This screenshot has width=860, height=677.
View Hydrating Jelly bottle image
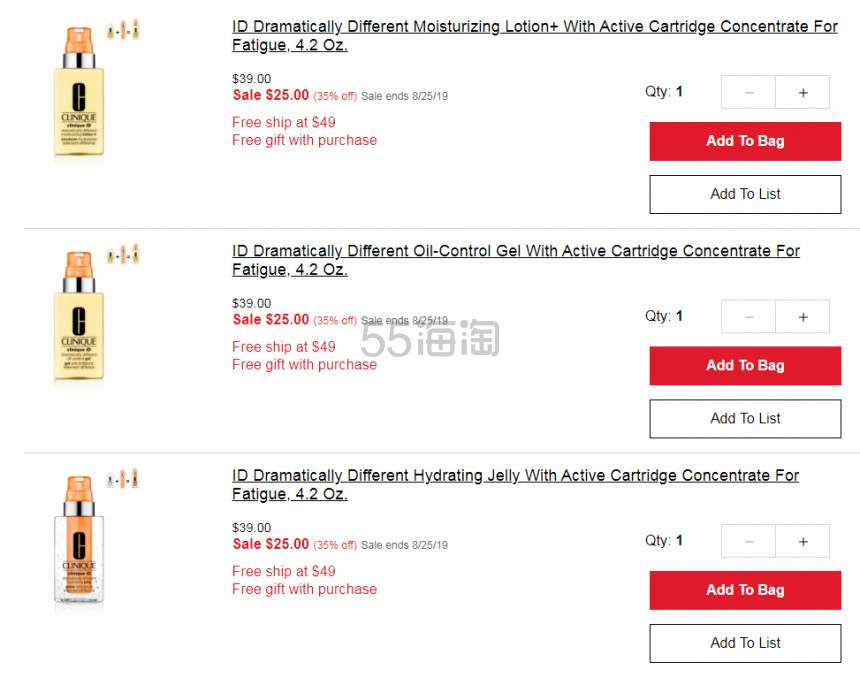[78, 540]
